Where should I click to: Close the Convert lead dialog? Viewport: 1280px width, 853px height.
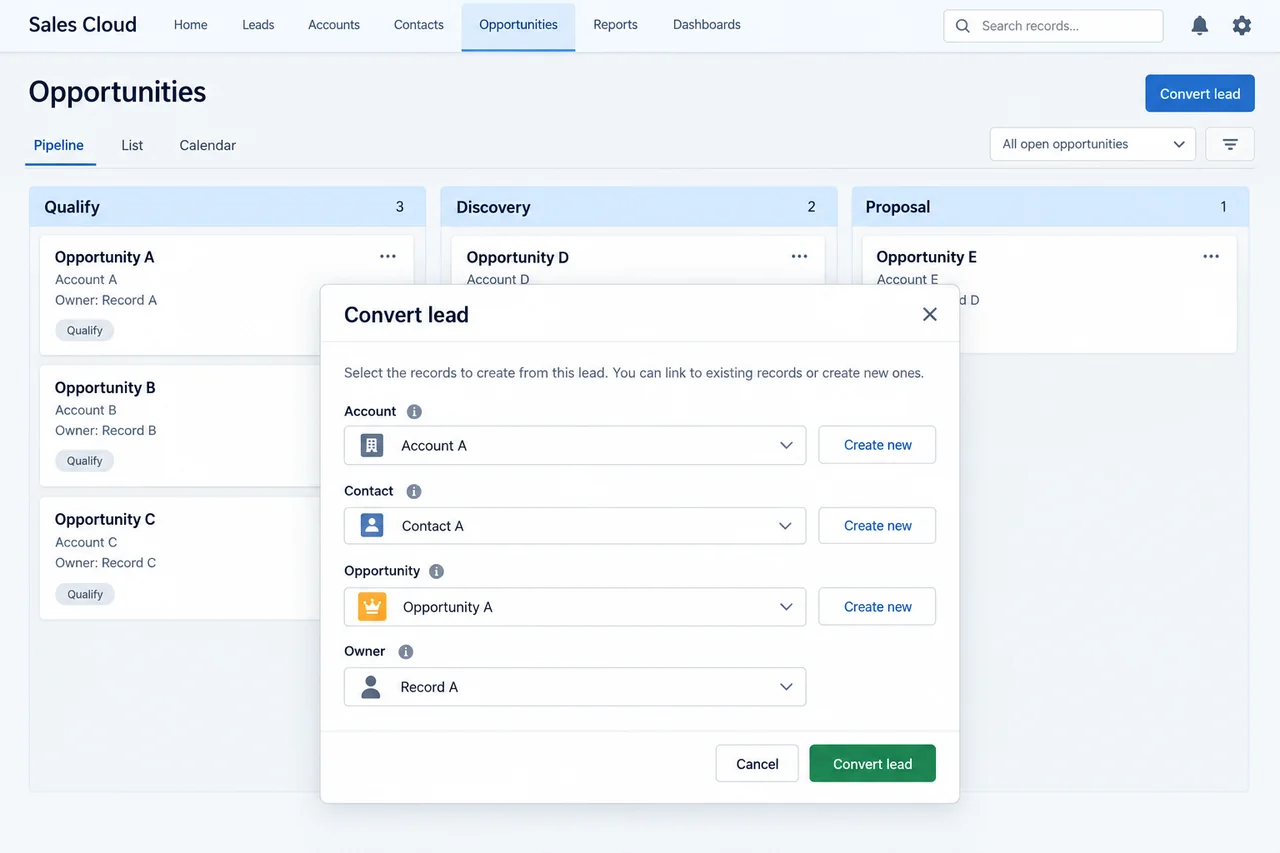click(930, 314)
